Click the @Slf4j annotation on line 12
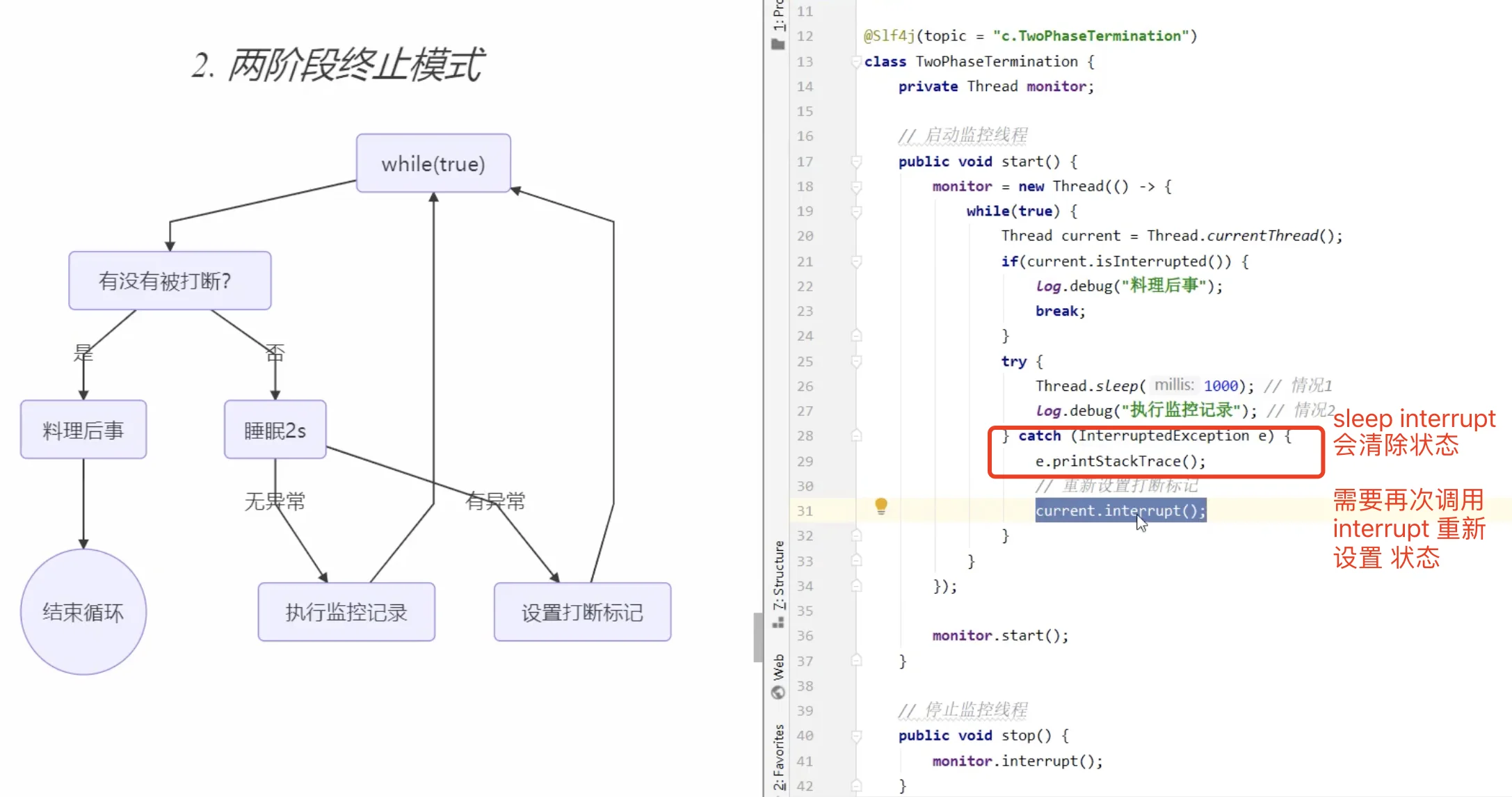 889,36
